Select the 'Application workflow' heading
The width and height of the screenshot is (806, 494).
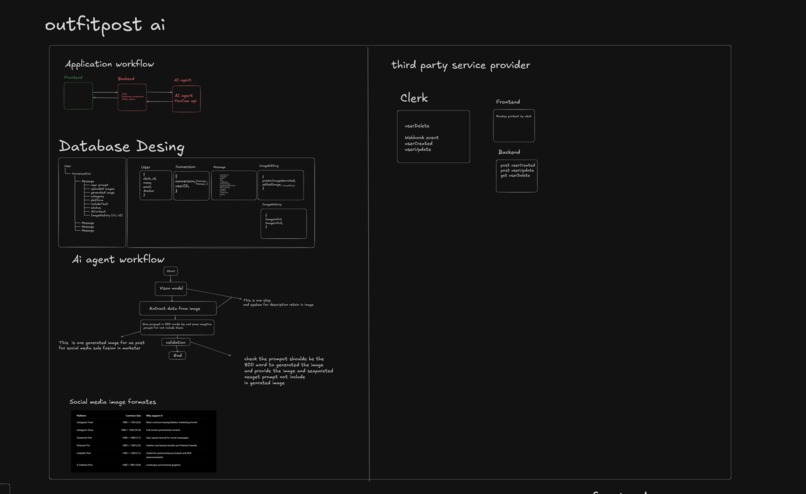(109, 64)
